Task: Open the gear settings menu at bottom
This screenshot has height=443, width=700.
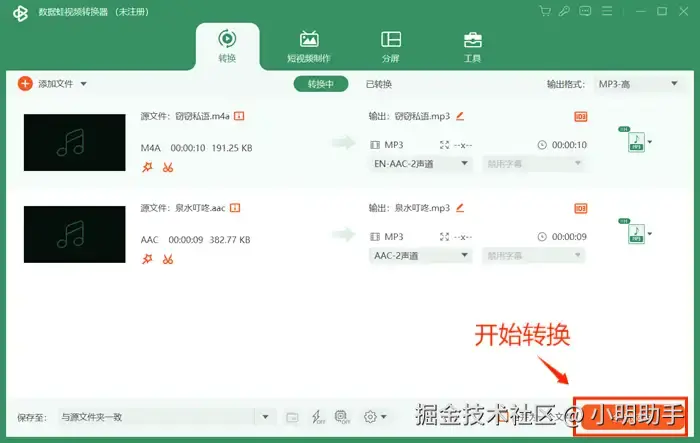Action: point(374,417)
